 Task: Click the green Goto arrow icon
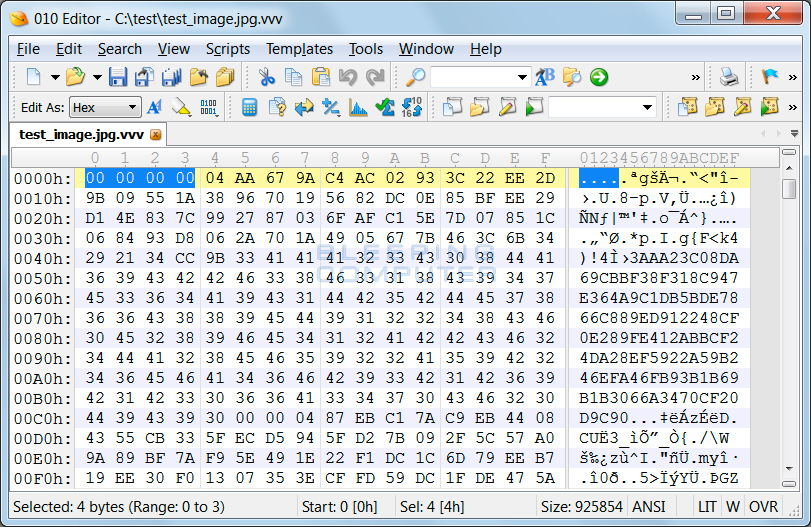(599, 77)
